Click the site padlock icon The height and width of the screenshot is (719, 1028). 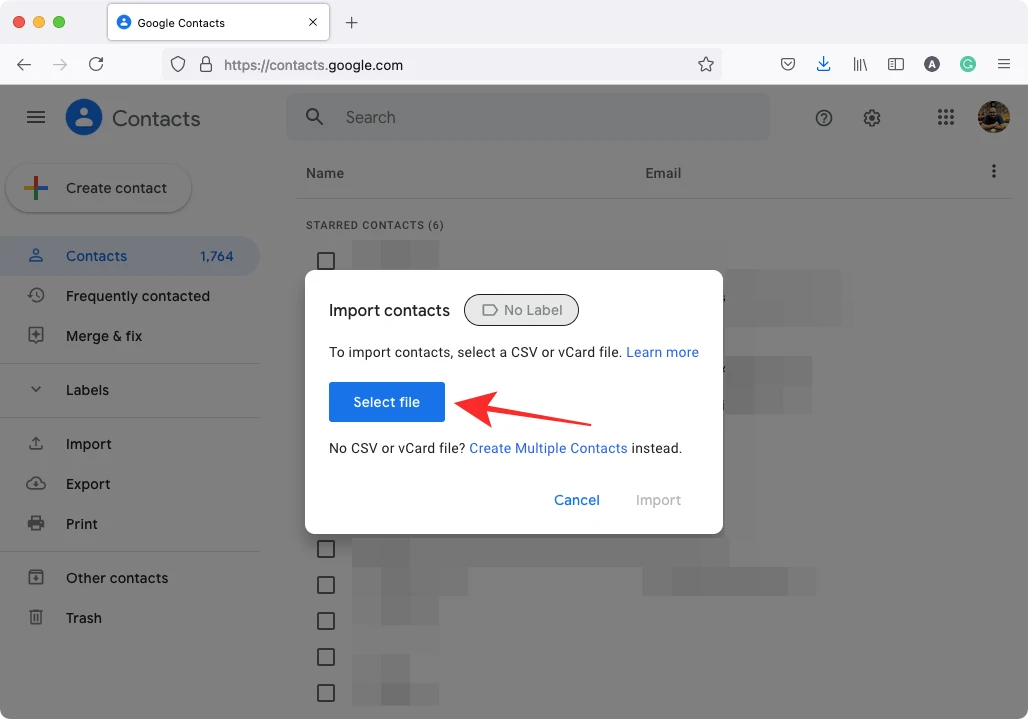tap(206, 64)
